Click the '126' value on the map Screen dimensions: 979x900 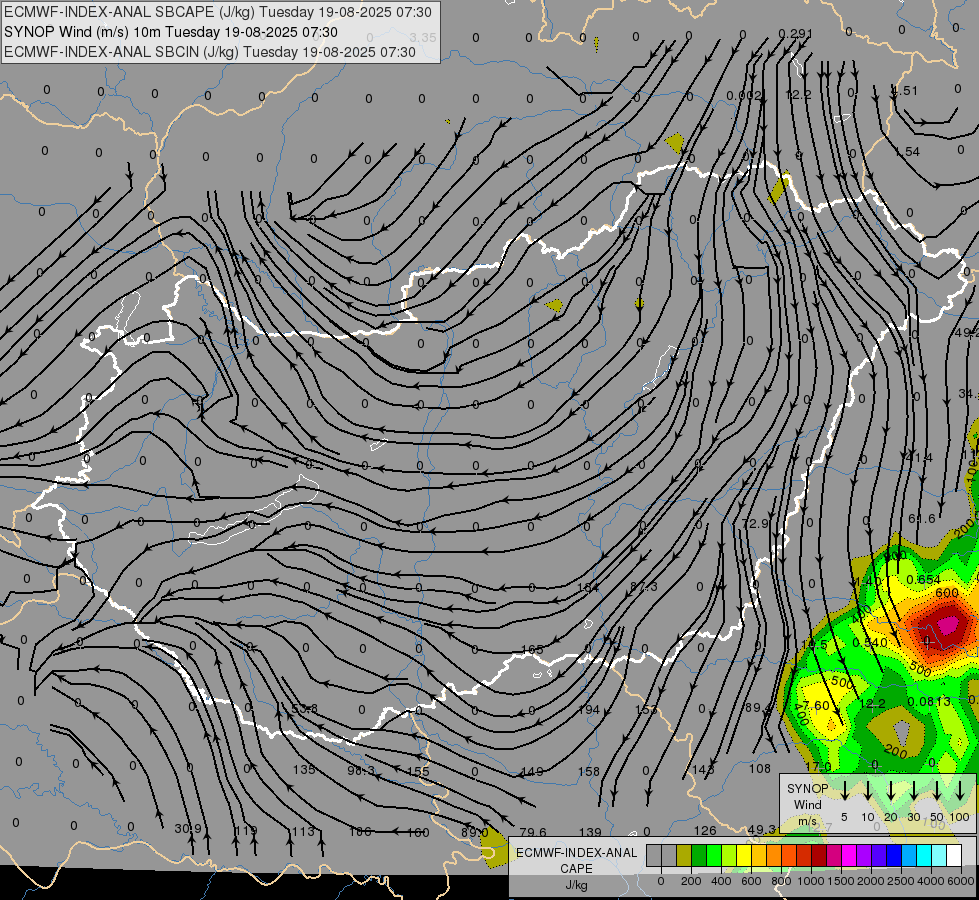tap(705, 831)
